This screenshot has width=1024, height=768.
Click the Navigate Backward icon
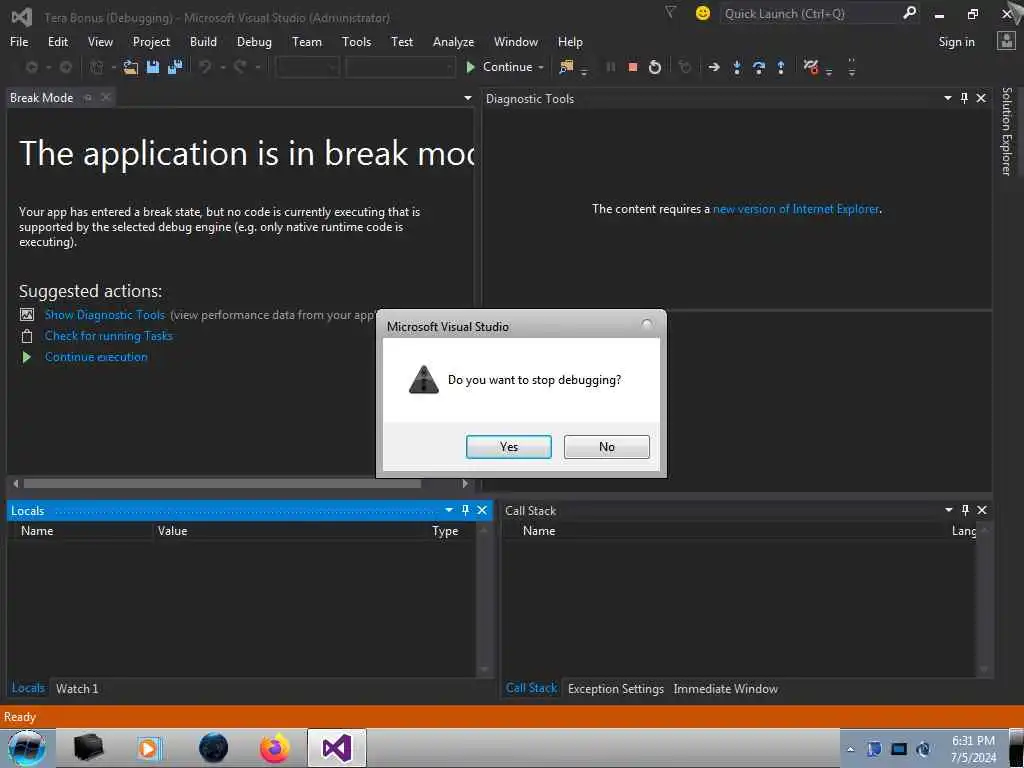click(31, 67)
